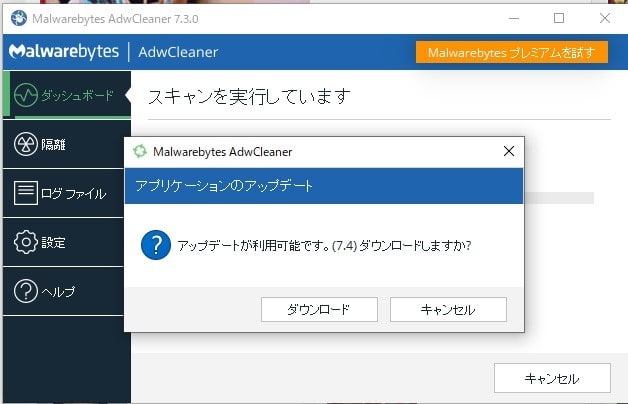Open the 設定 settings tab
Image resolution: width=628 pixels, height=404 pixels.
click(64, 242)
